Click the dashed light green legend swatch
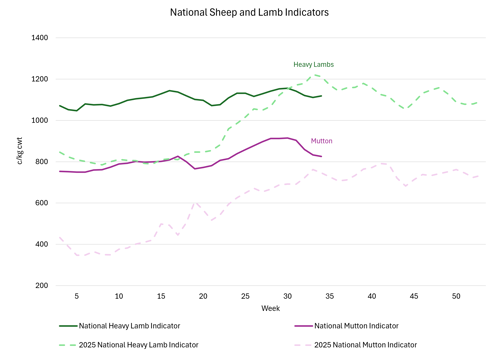The height and width of the screenshot is (364, 499). (x=68, y=345)
